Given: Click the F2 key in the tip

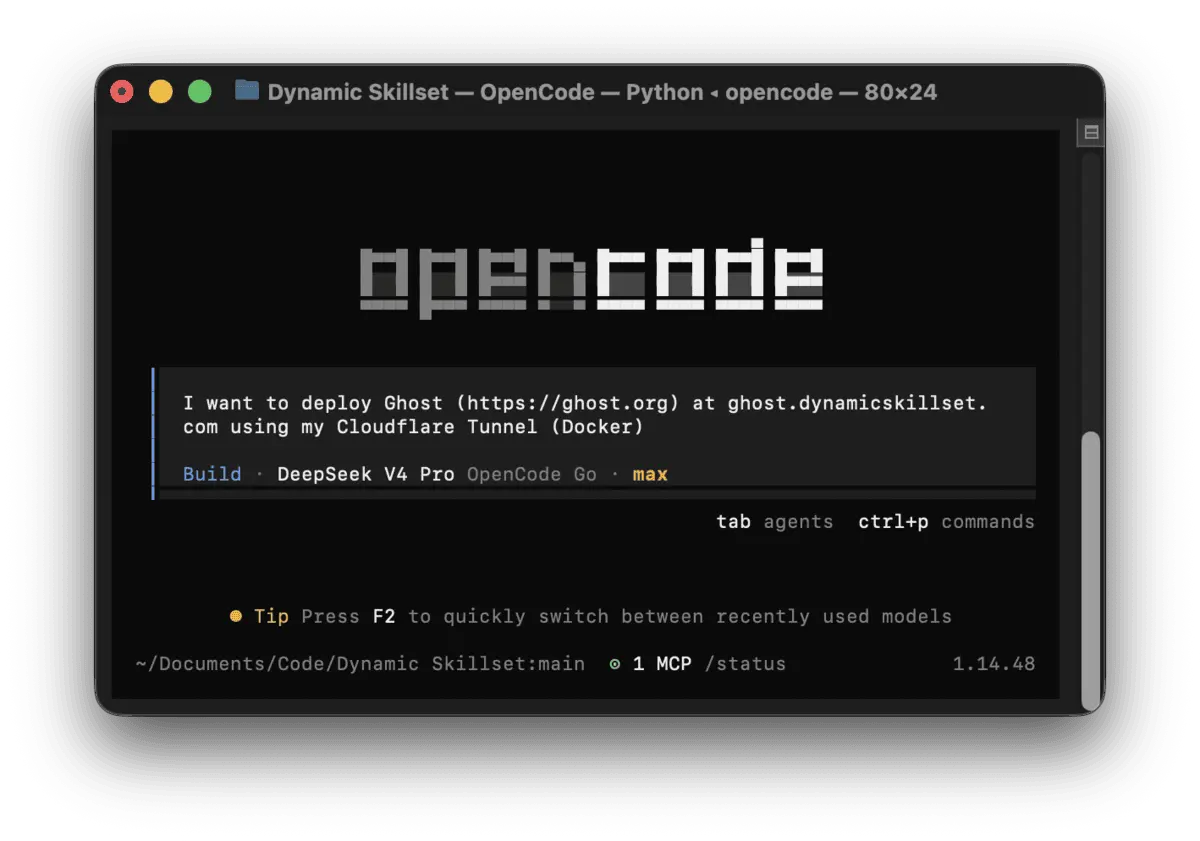Looking at the screenshot, I should pos(384,616).
